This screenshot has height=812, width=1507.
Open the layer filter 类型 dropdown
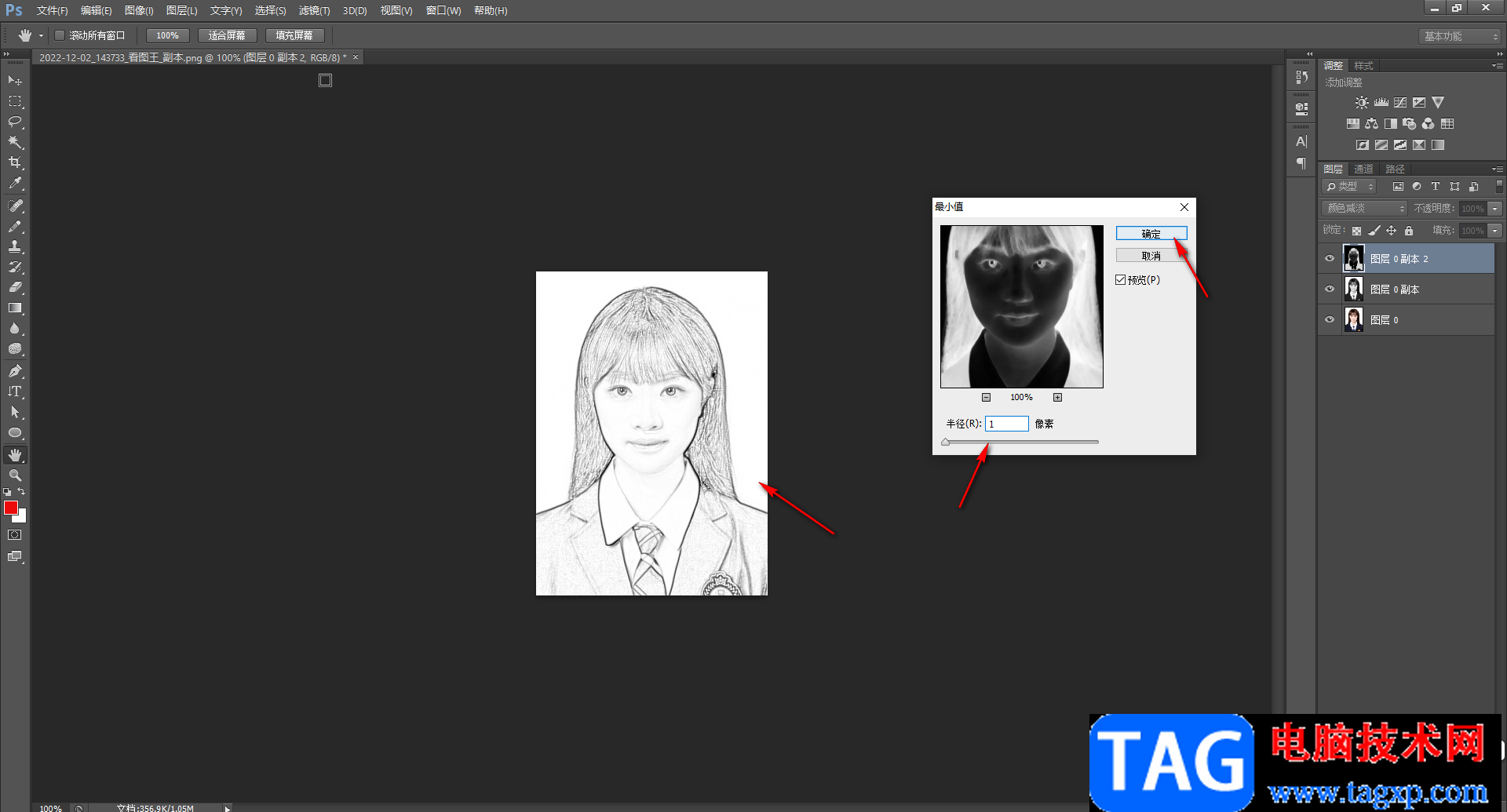point(1350,187)
